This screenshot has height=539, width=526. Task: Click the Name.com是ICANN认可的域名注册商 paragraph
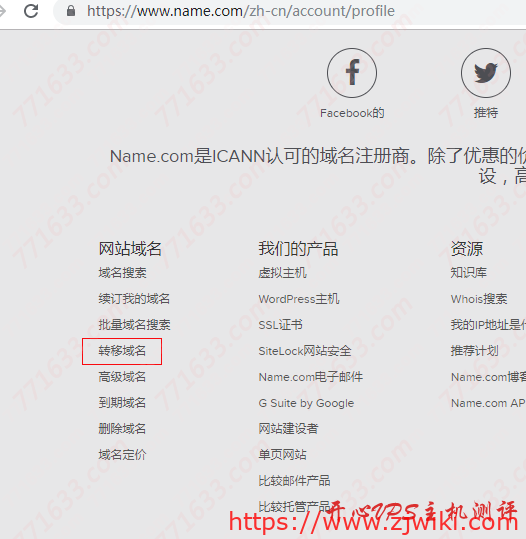[x=318, y=166]
